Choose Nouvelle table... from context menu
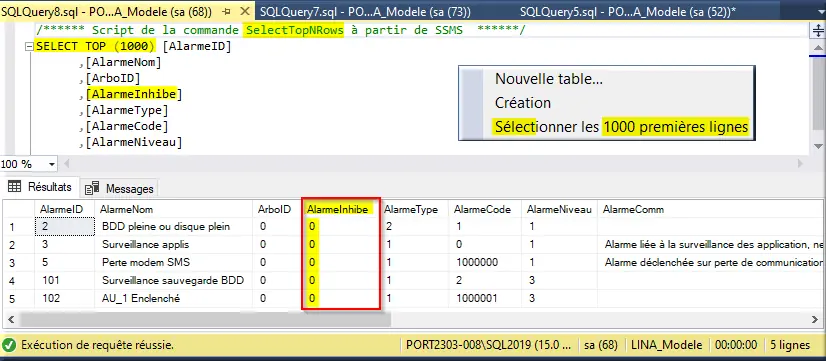Screen dimensions: 826x361 click(548, 80)
